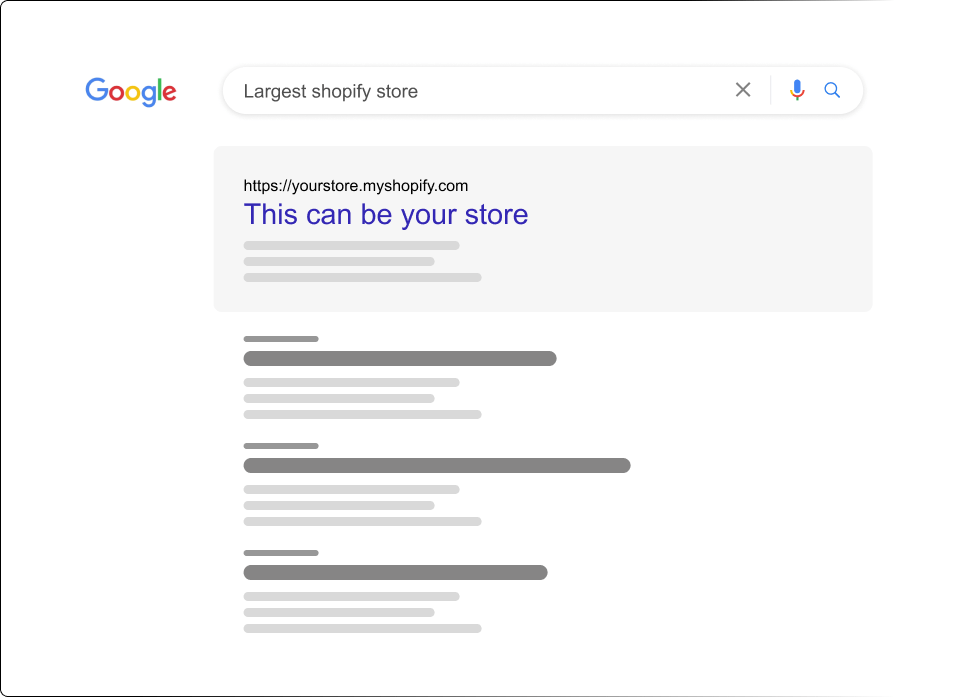Viewport: 960px width, 697px height.
Task: Clear the search query with the X icon
Action: pyautogui.click(x=743, y=90)
